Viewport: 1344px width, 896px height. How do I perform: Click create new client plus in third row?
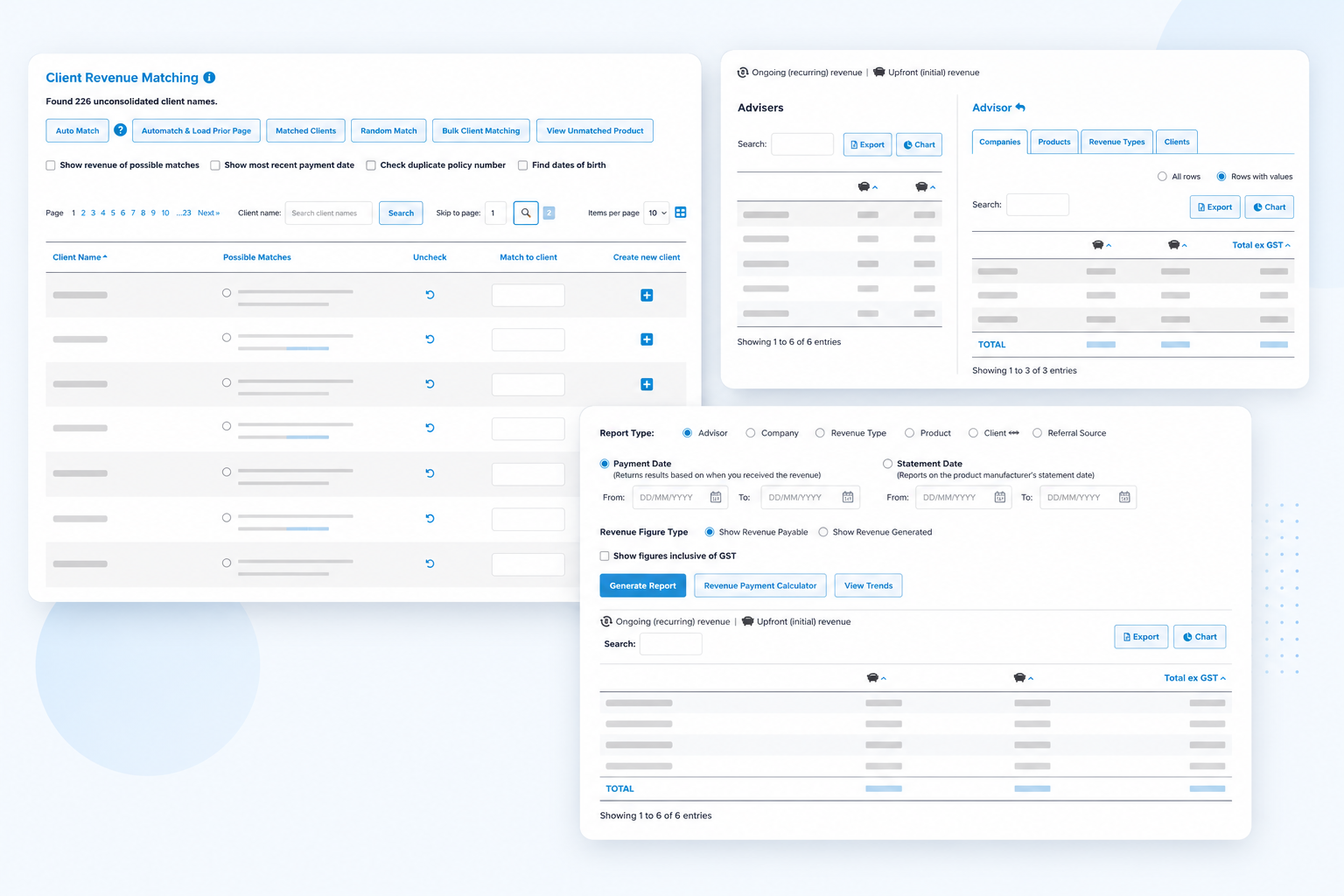647,384
